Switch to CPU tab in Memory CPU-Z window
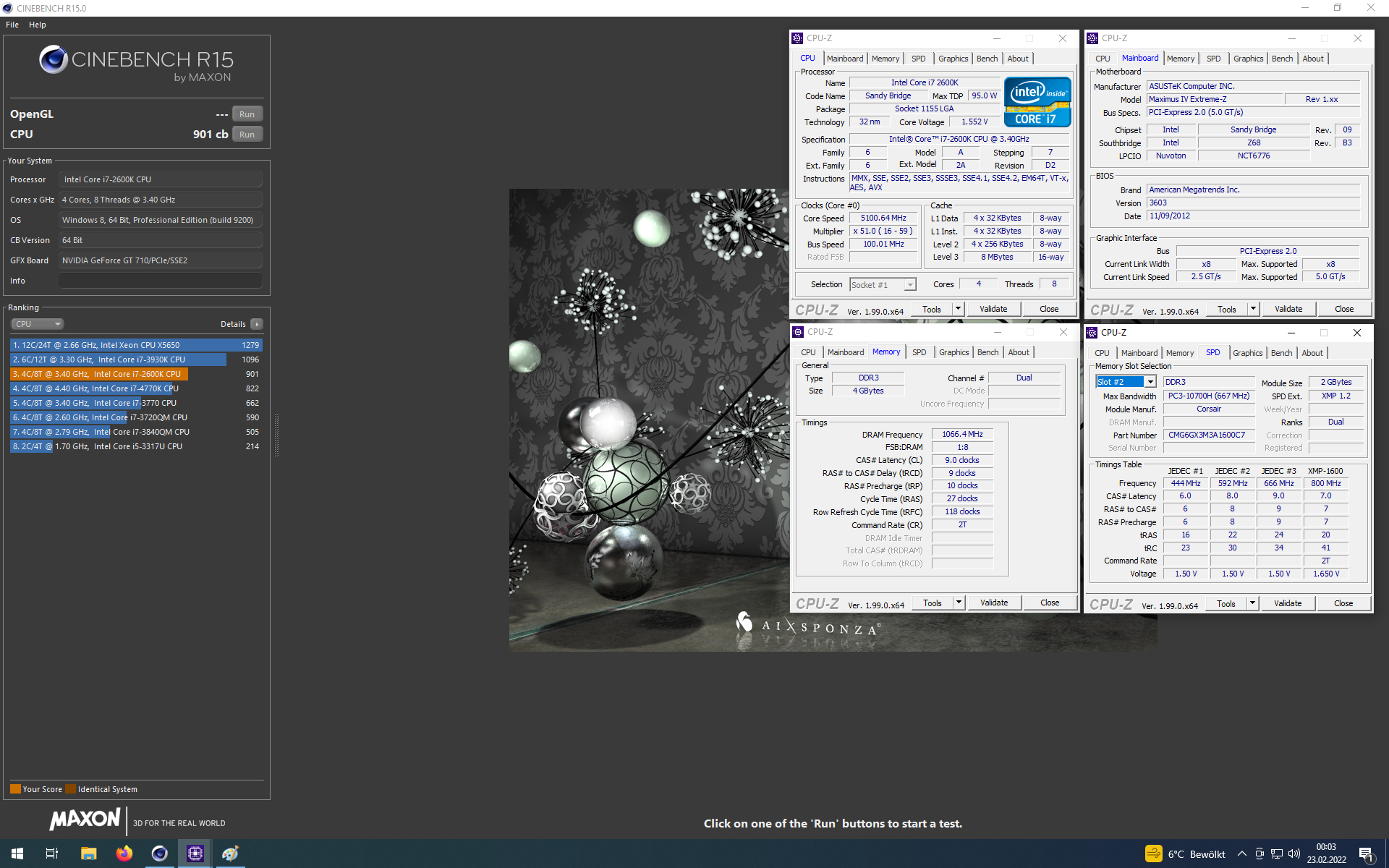Image resolution: width=1389 pixels, height=868 pixels. pos(808,352)
